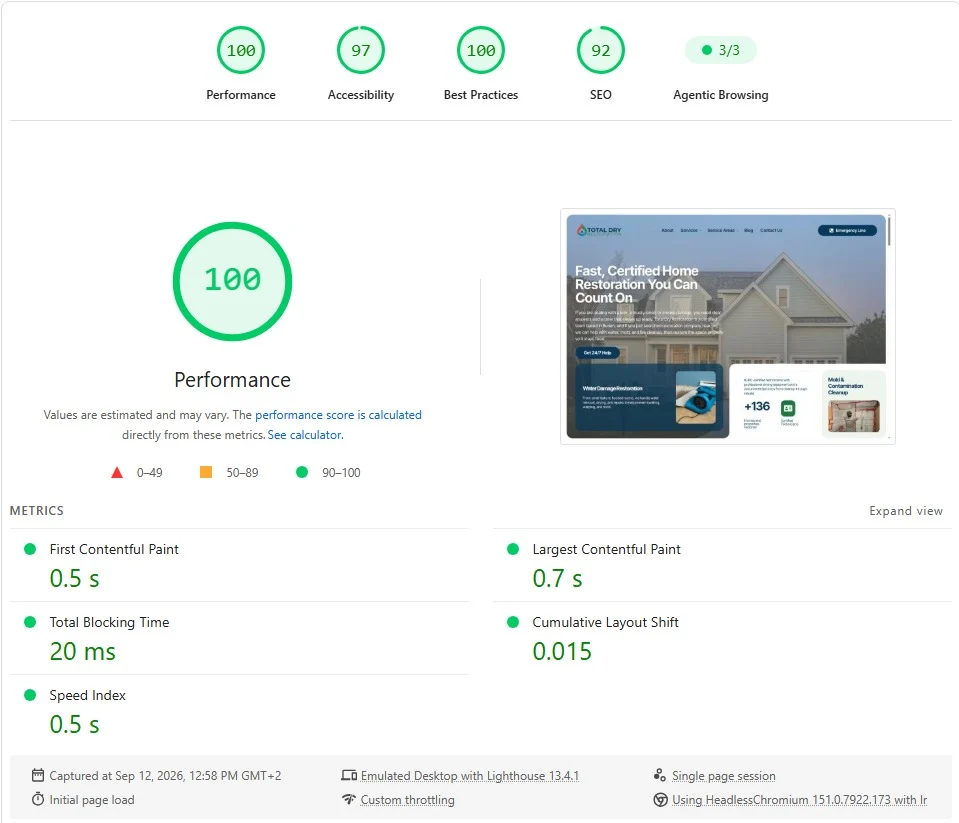Select the SEO score gauge
The height and width of the screenshot is (823, 959).
point(601,50)
